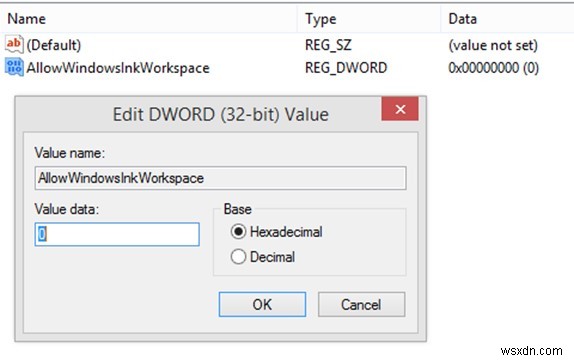This screenshot has height=361, width=574.
Task: Cancel the Edit DWORD dialog
Action: [x=361, y=304]
